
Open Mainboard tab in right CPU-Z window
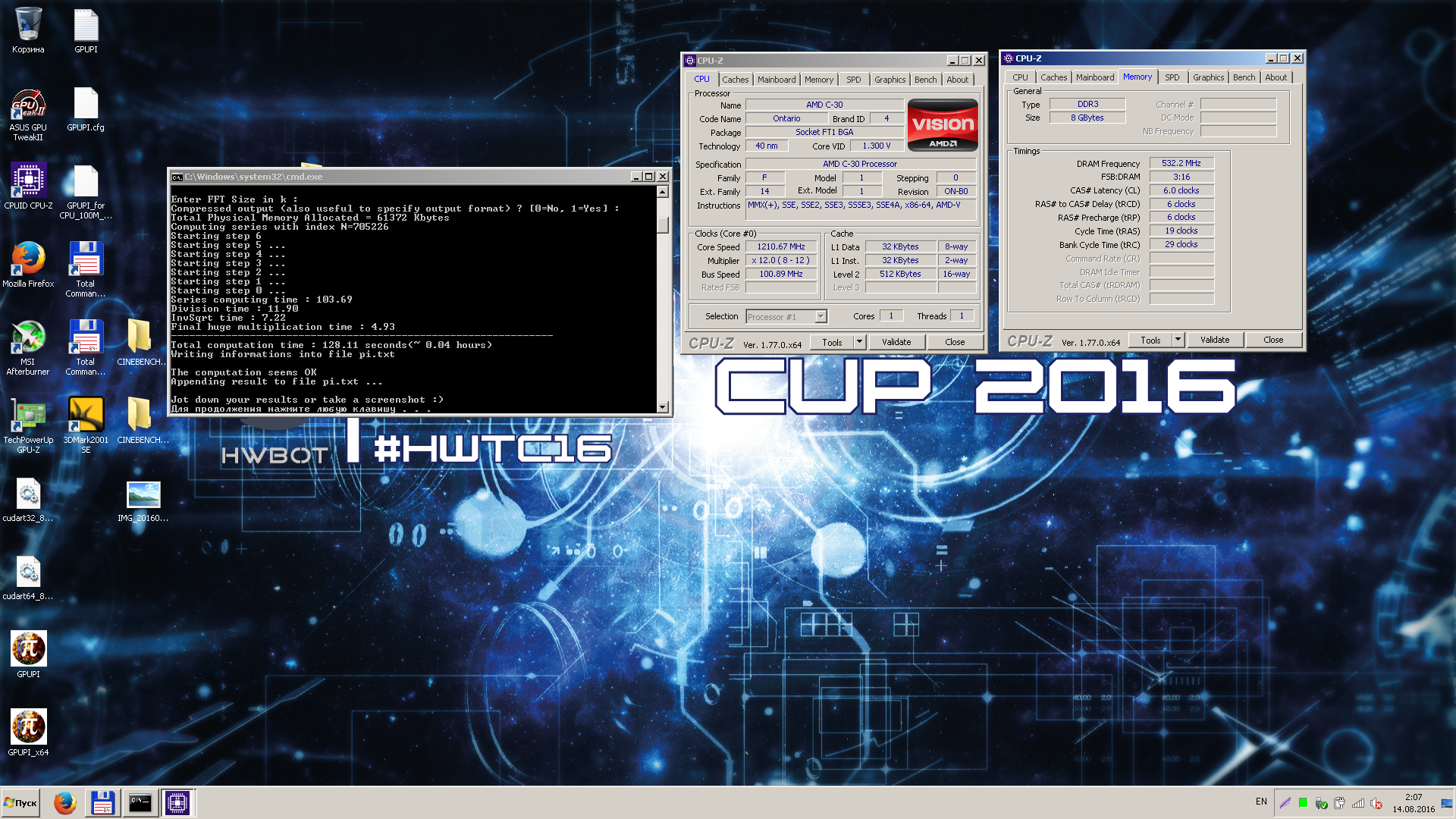(1095, 77)
